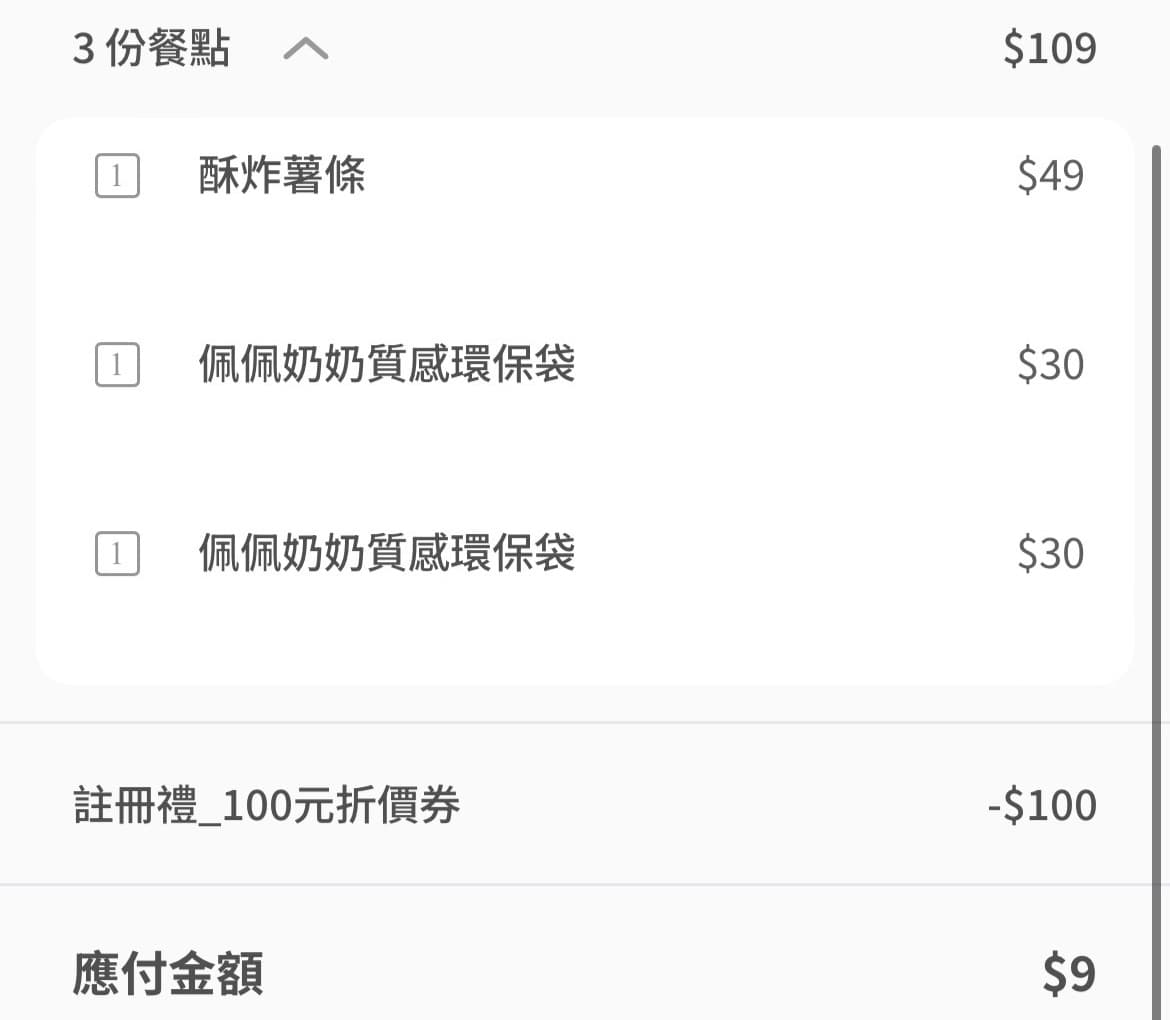Click the -$100 coupon discount amount
Screen dimensions: 1170x1020
pyautogui.click(x=1042, y=805)
